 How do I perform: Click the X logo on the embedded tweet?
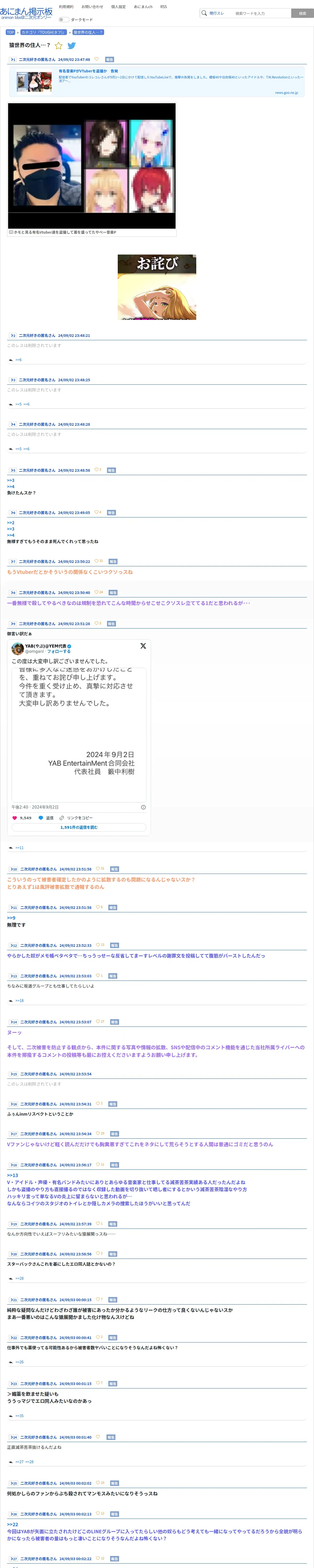143,646
